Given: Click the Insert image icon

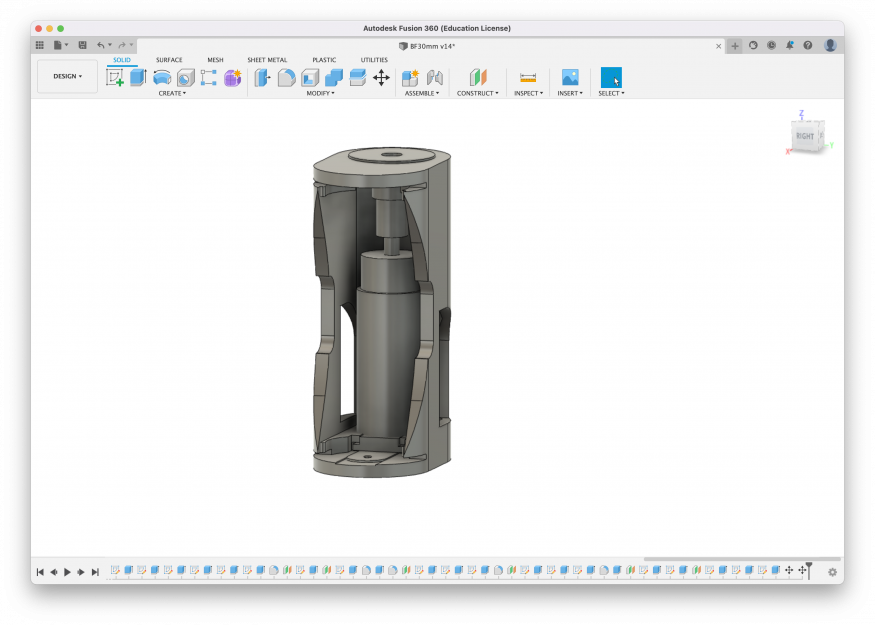Looking at the screenshot, I should (x=570, y=77).
